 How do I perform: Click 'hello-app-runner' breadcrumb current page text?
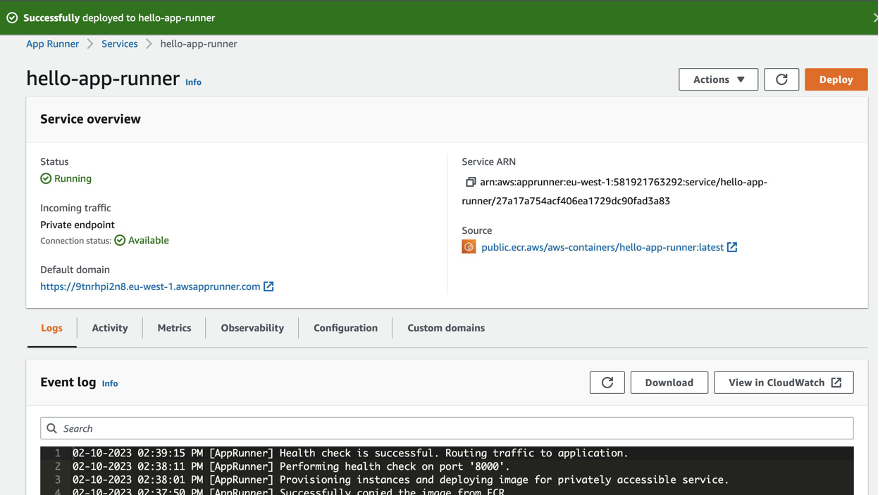pyautogui.click(x=198, y=44)
